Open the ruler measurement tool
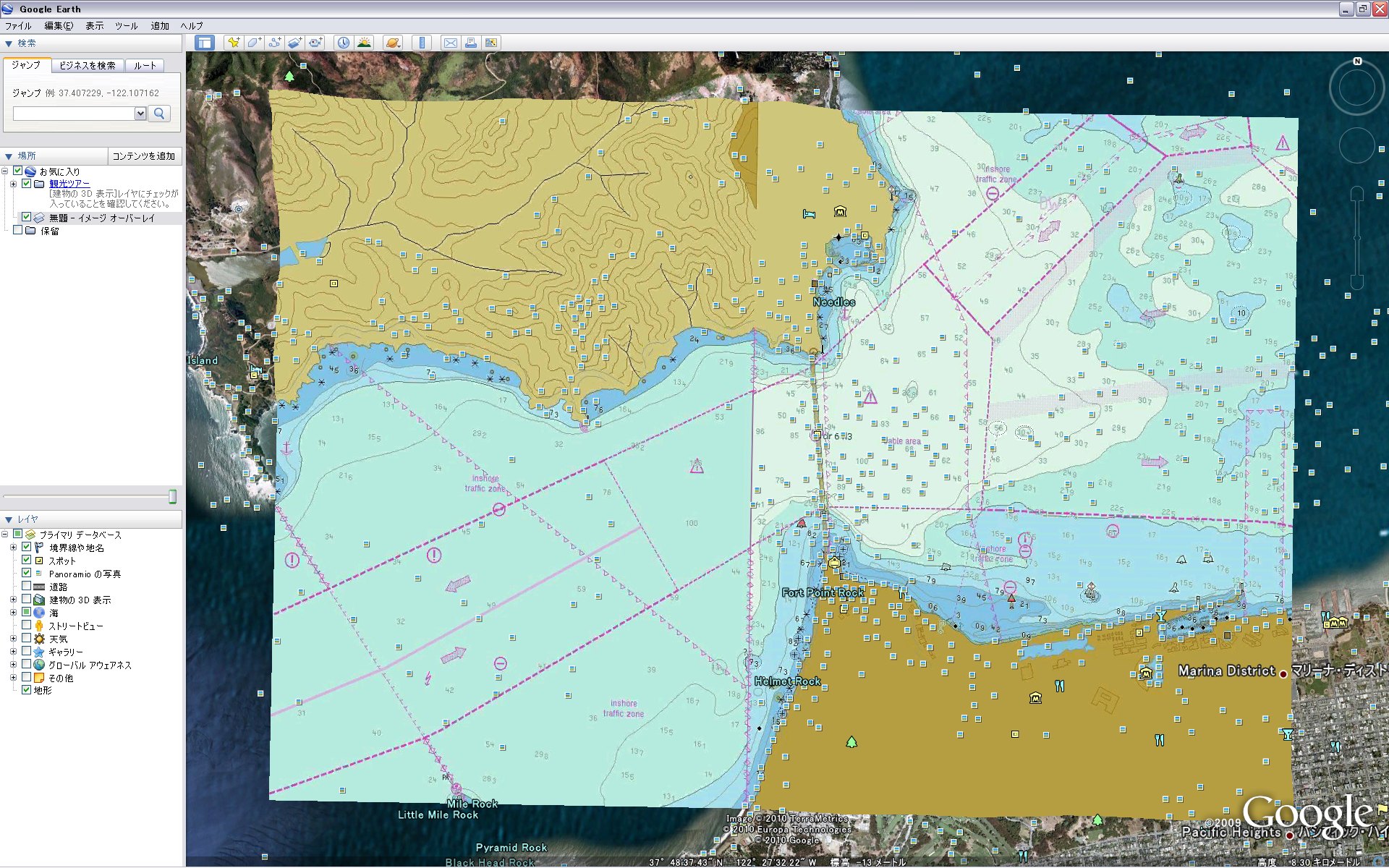Image resolution: width=1389 pixels, height=868 pixels. [x=422, y=43]
